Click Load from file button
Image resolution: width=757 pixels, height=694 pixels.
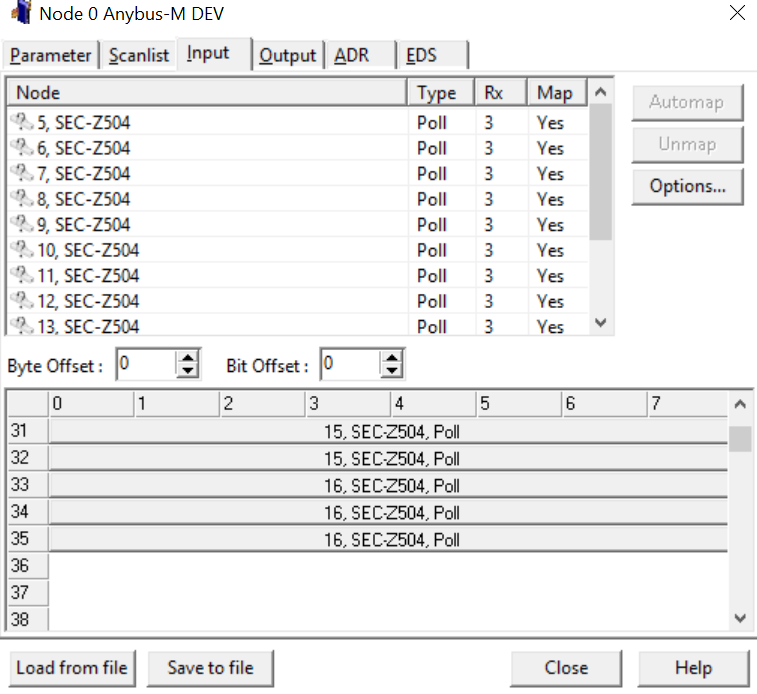click(72, 668)
